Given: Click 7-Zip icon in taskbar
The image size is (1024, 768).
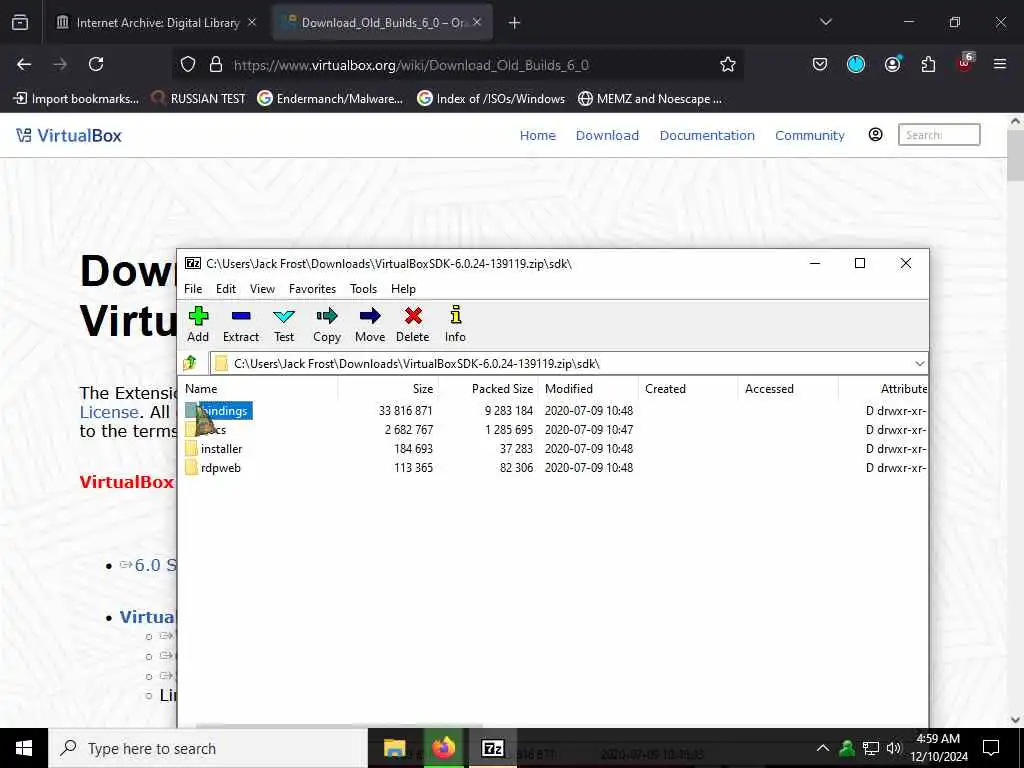Looking at the screenshot, I should (x=492, y=748).
